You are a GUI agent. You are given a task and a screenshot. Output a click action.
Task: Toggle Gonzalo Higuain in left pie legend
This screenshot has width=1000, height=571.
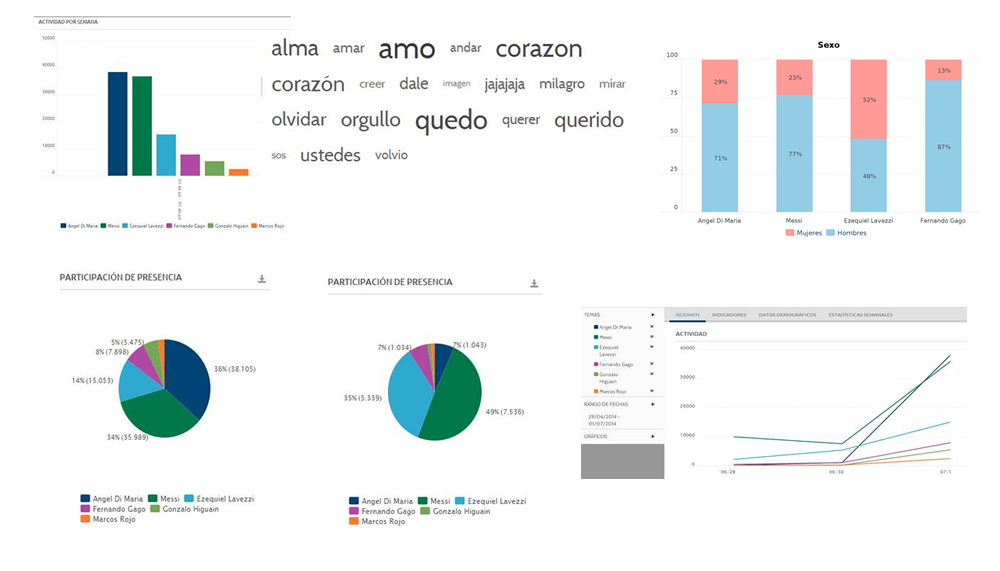tap(185, 509)
